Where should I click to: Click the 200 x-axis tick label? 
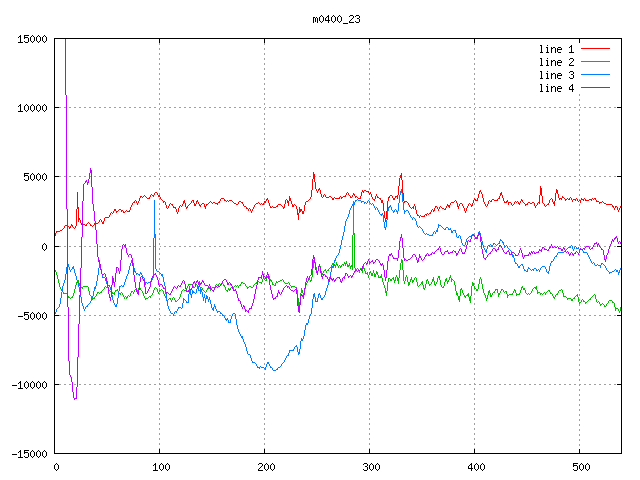point(265,467)
